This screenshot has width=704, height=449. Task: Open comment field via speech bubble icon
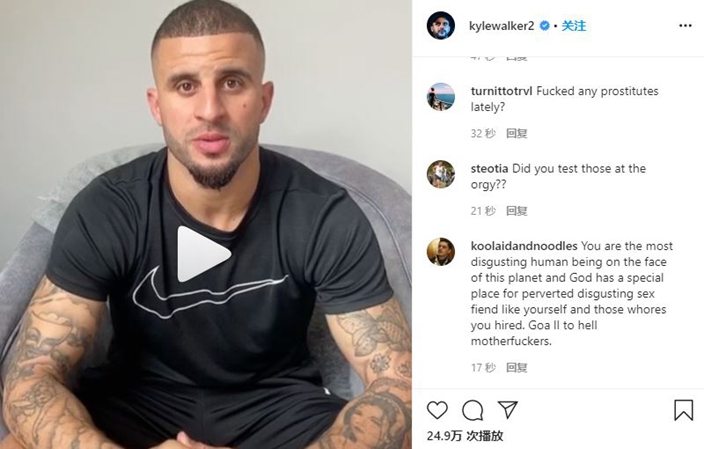(472, 410)
